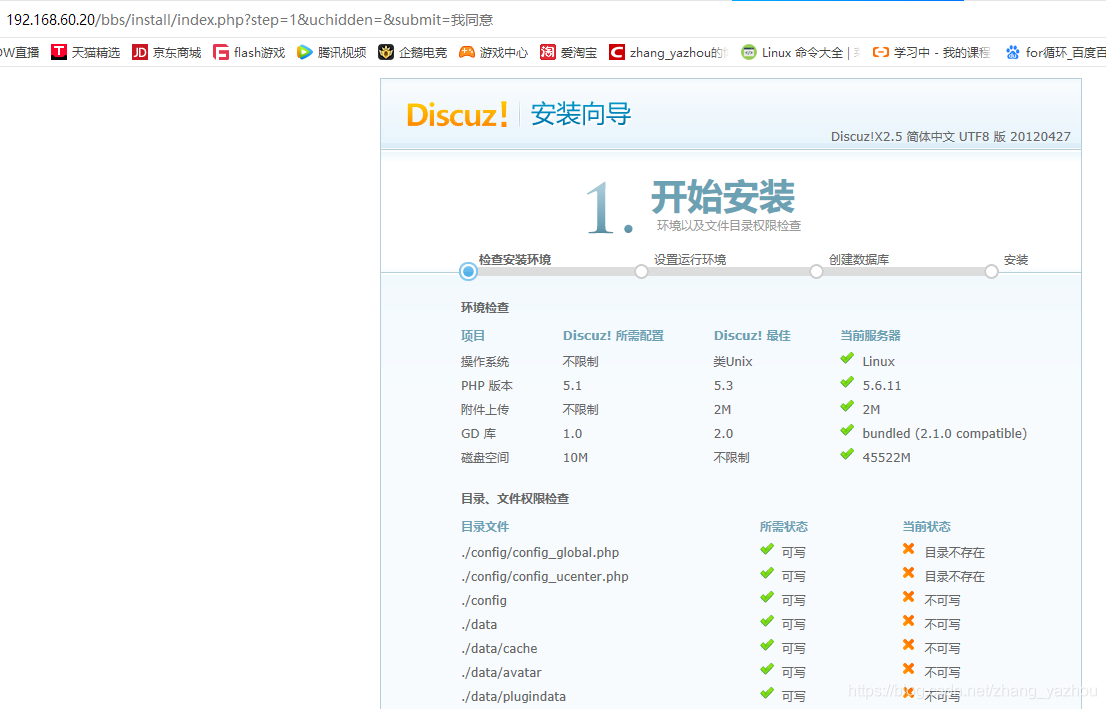Viewport: 1106px width, 709px height.
Task: Click the 磁盘空间 row label
Action: tap(485, 458)
